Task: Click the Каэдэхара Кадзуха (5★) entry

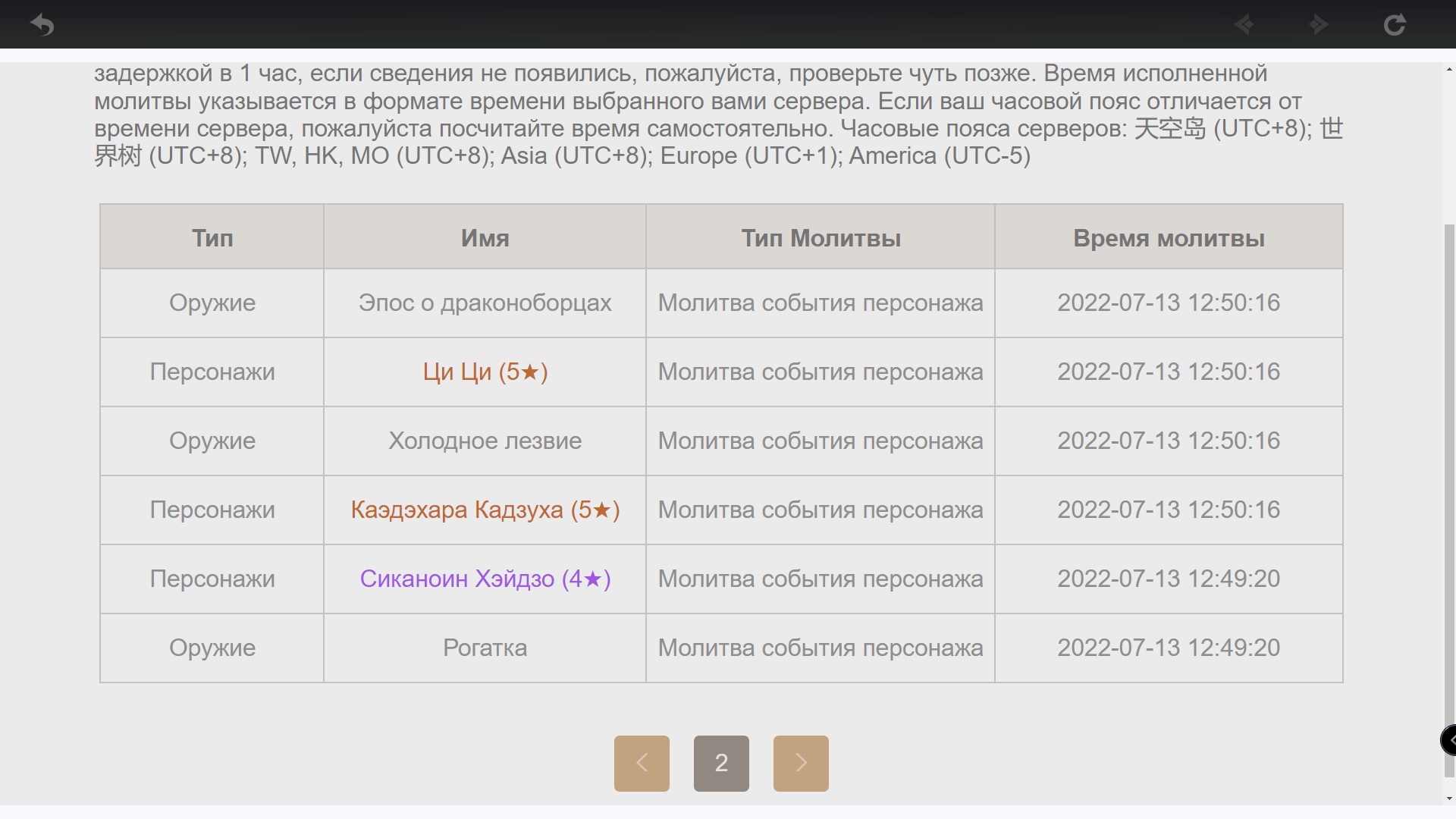Action: pos(485,510)
